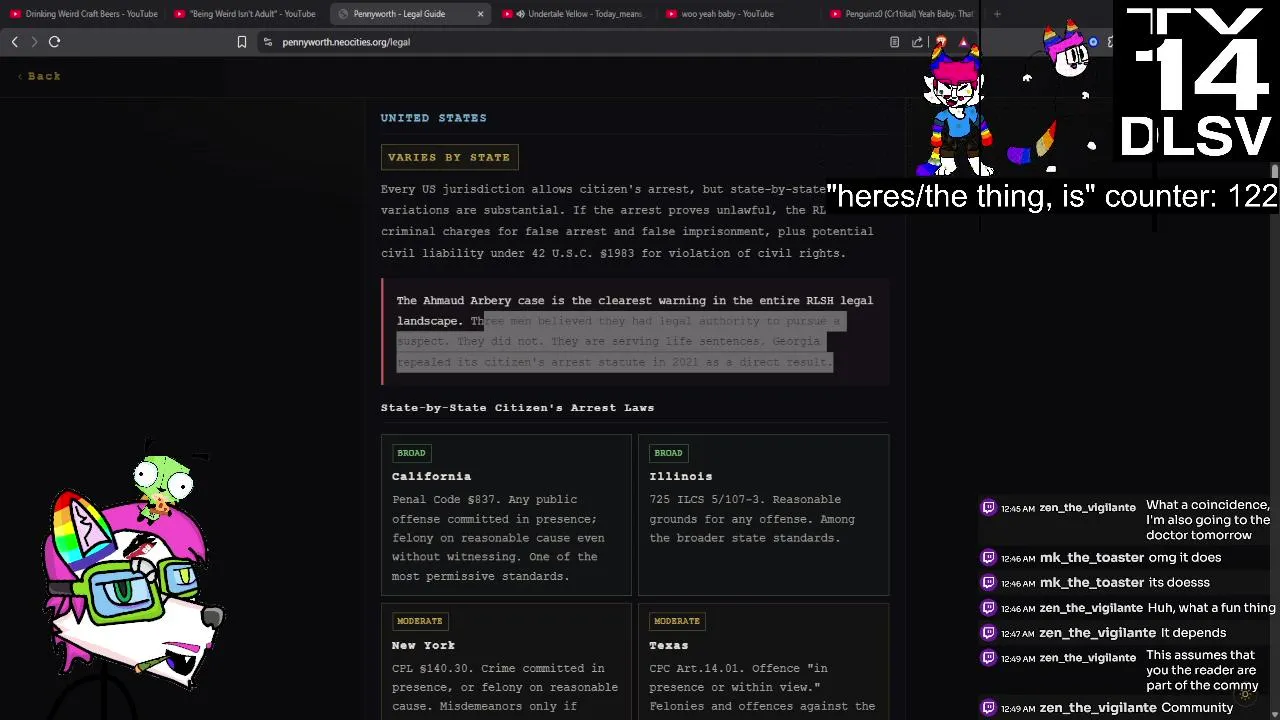Close the Pennyworth - Legal Guide tab
Screen dimensions: 1280x720
click(480, 14)
